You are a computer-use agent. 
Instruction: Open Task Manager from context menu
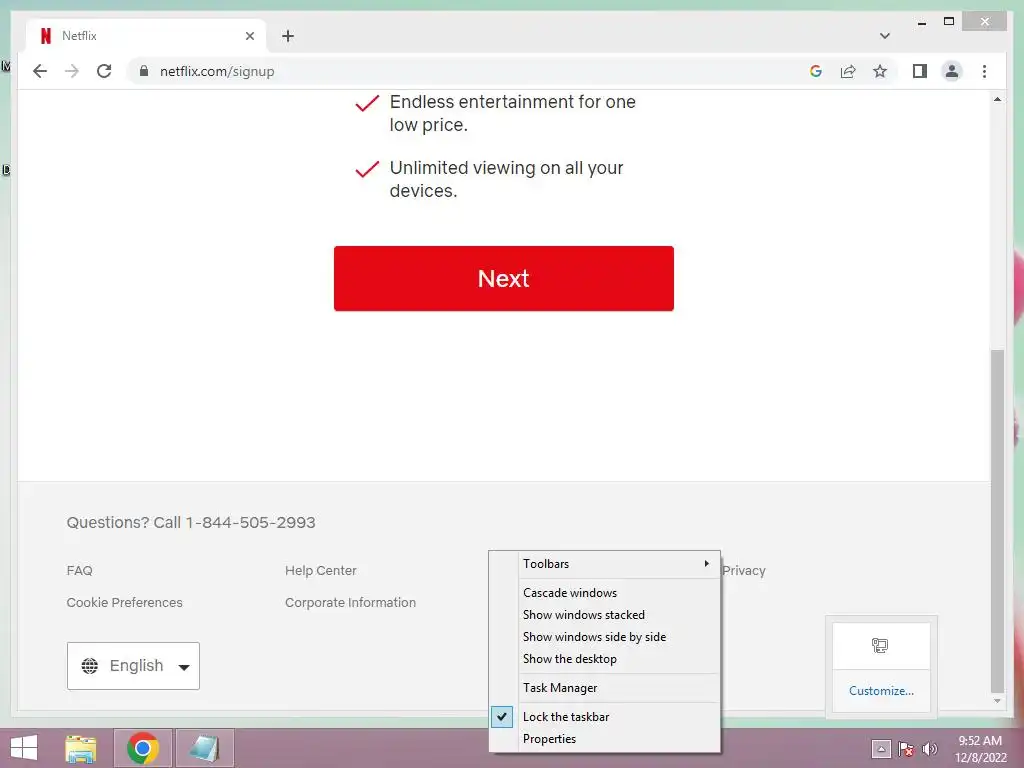pyautogui.click(x=605, y=688)
